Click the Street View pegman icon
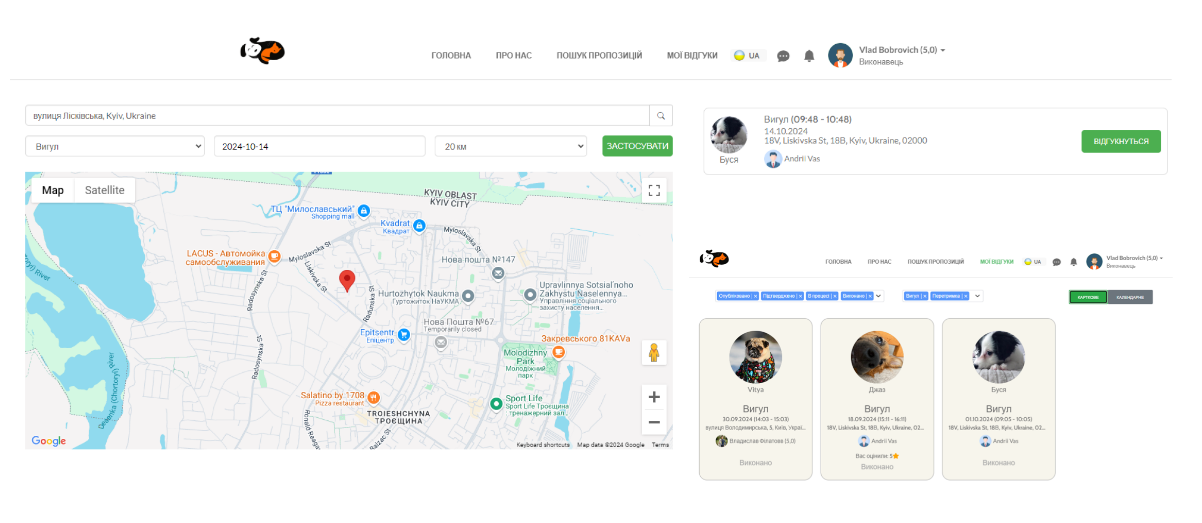Screen dimensions: 1202x523 (x=654, y=353)
